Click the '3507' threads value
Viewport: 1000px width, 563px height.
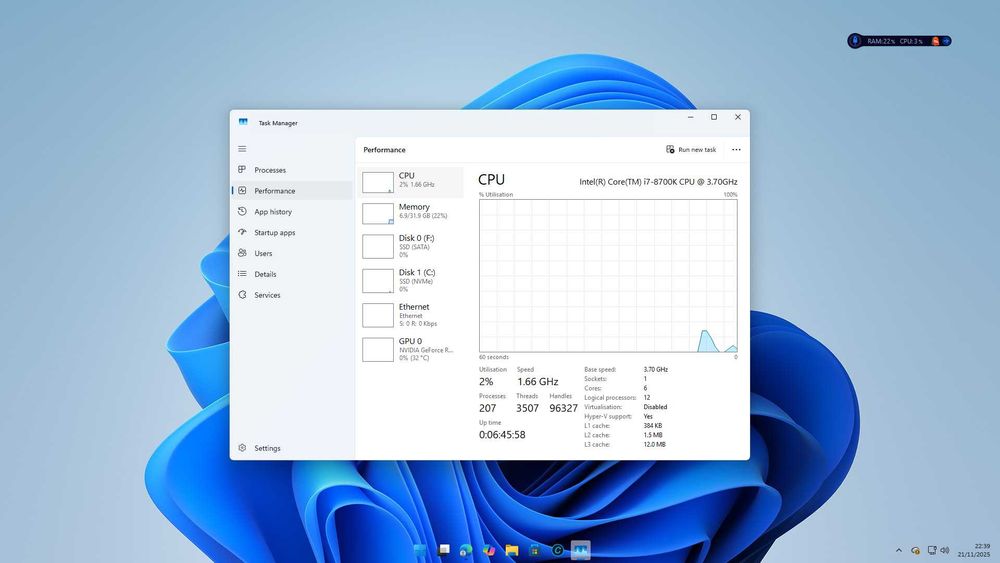[527, 408]
